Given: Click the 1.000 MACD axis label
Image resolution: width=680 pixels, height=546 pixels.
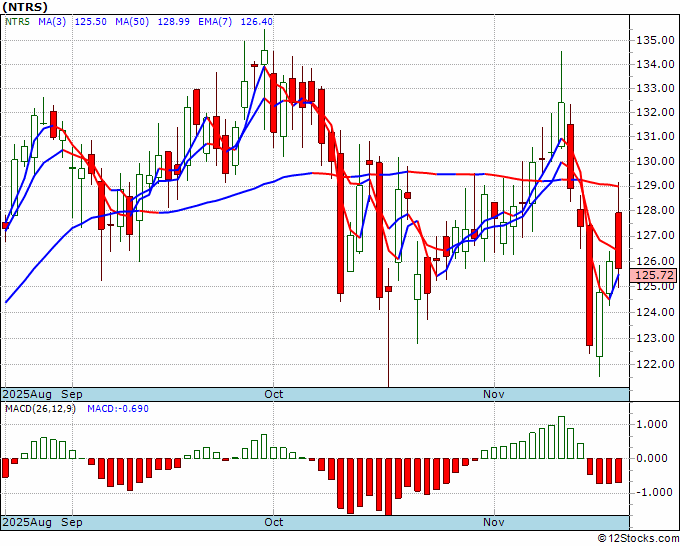Looking at the screenshot, I should [x=651, y=425].
